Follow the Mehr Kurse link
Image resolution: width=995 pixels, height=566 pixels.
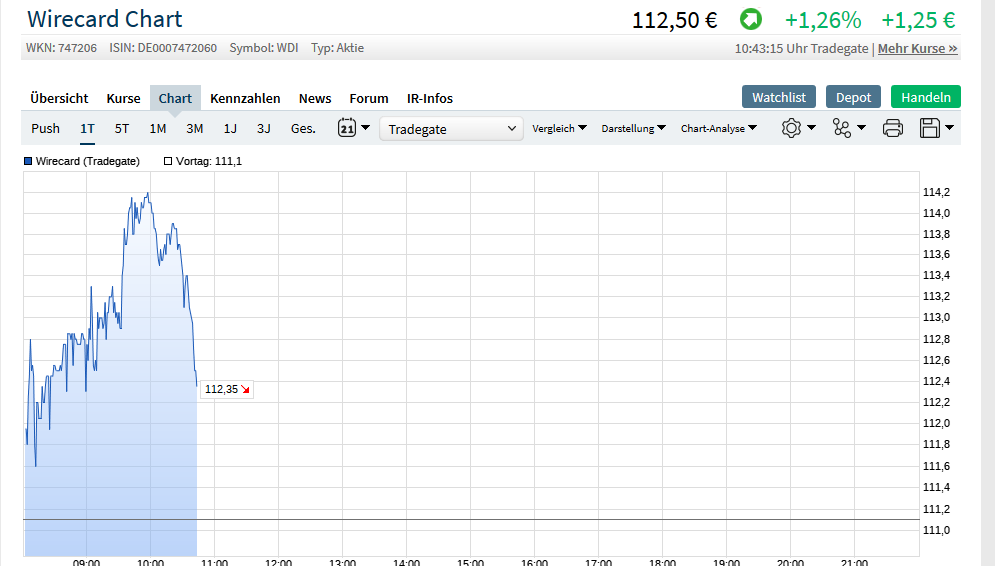pyautogui.click(x=918, y=48)
